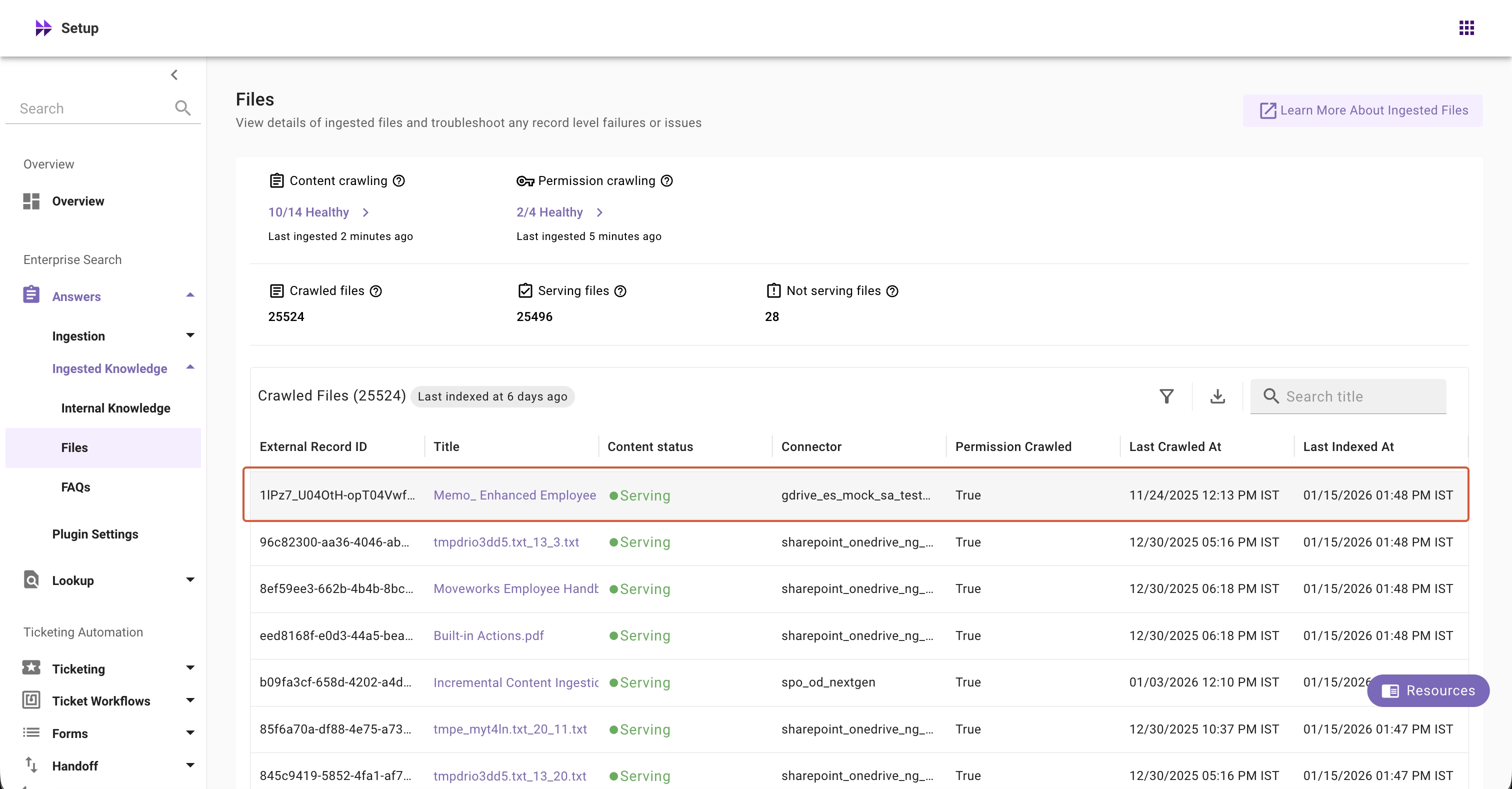1512x789 pixels.
Task: Open Plugin Settings from sidebar
Action: [x=95, y=533]
